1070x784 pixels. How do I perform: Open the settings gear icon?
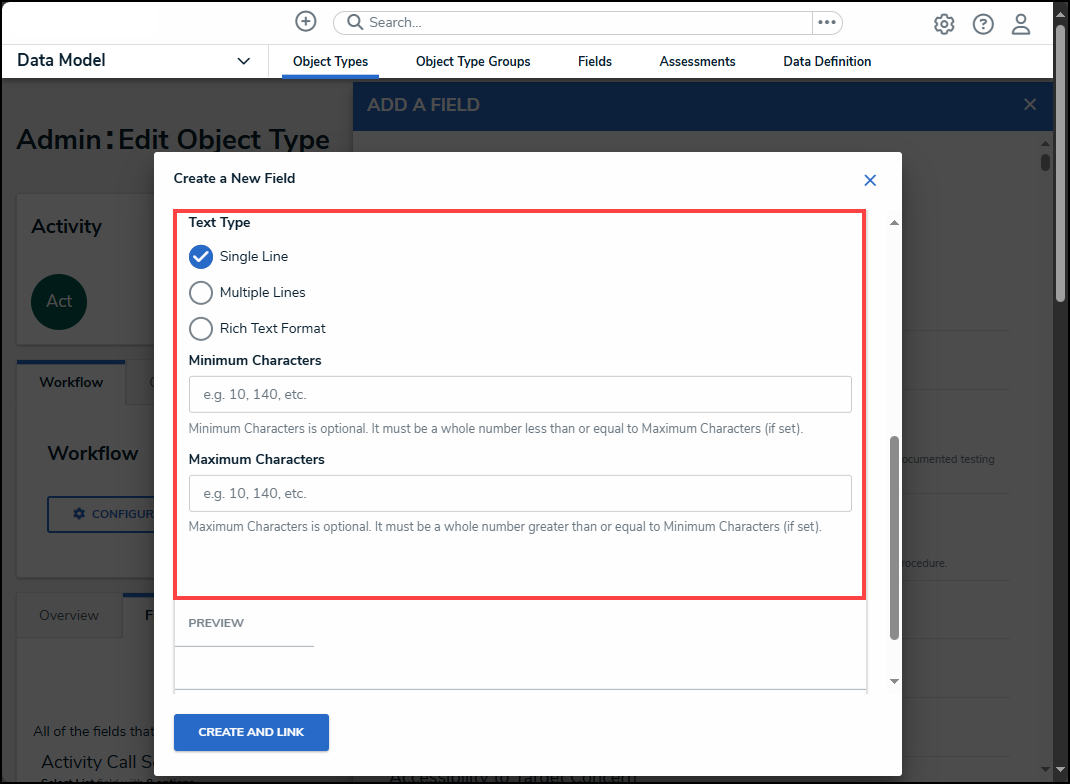944,24
